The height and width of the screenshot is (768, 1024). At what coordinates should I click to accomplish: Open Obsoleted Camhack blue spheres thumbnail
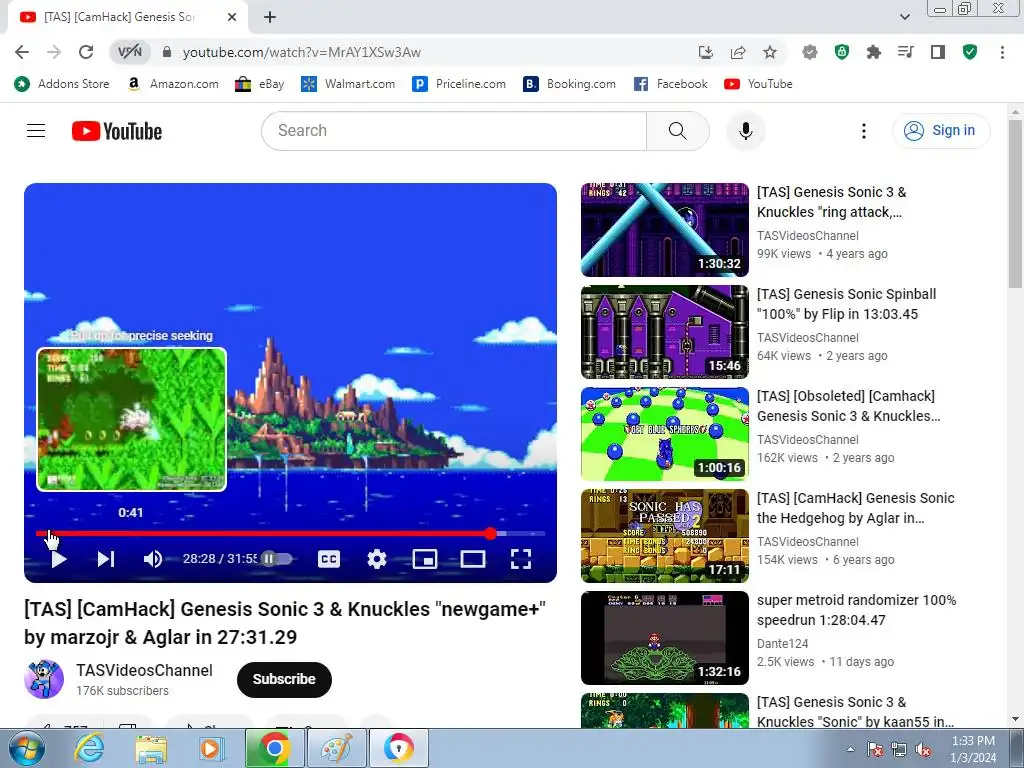(665, 434)
